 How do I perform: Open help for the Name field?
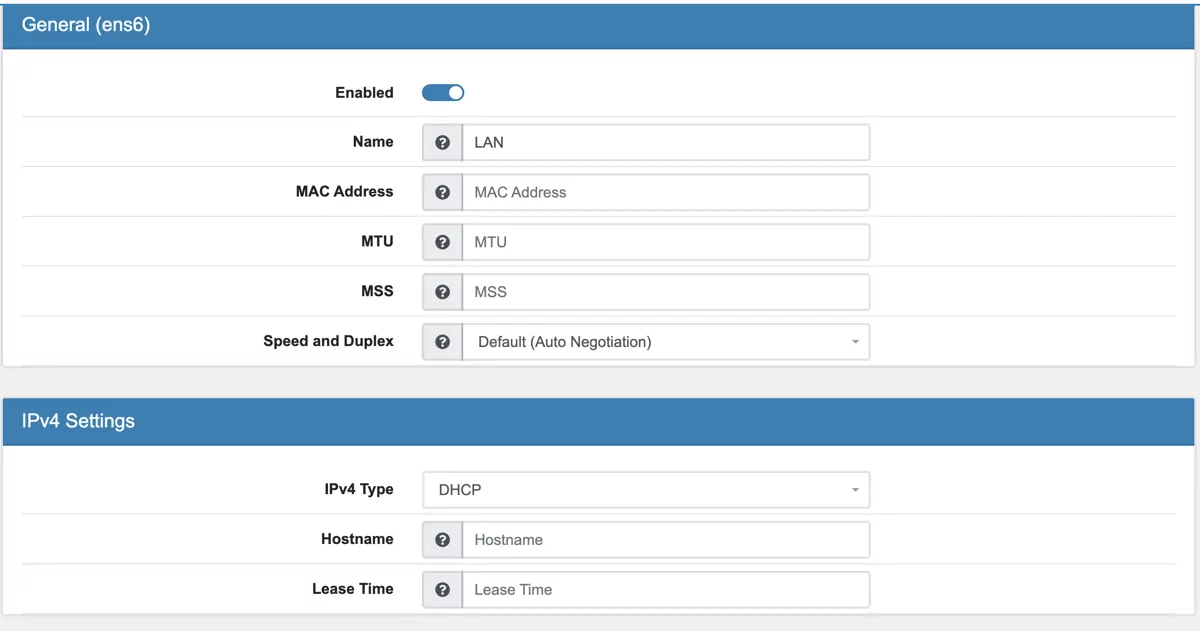pyautogui.click(x=441, y=142)
